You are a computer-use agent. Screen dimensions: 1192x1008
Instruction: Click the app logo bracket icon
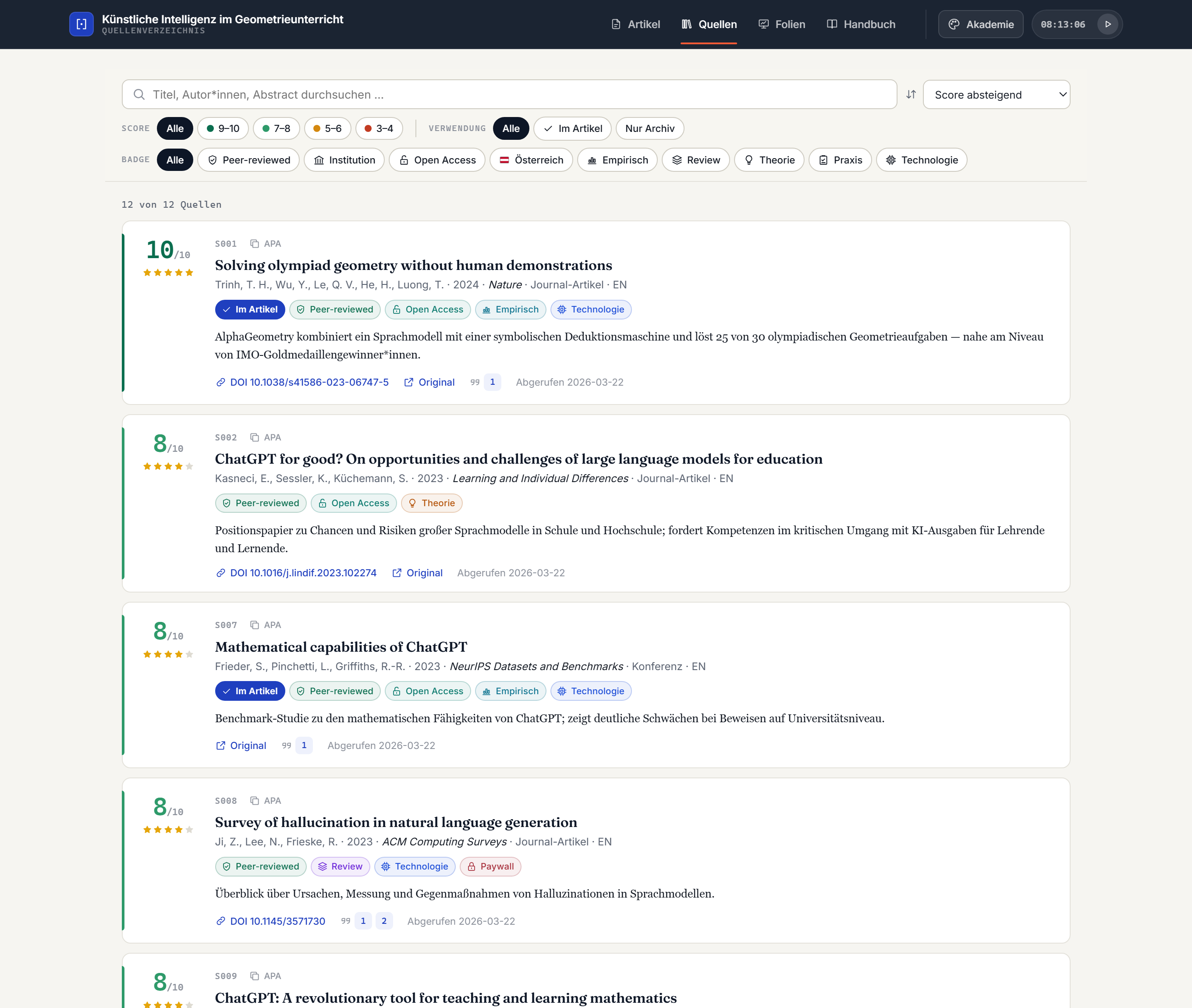[x=81, y=24]
